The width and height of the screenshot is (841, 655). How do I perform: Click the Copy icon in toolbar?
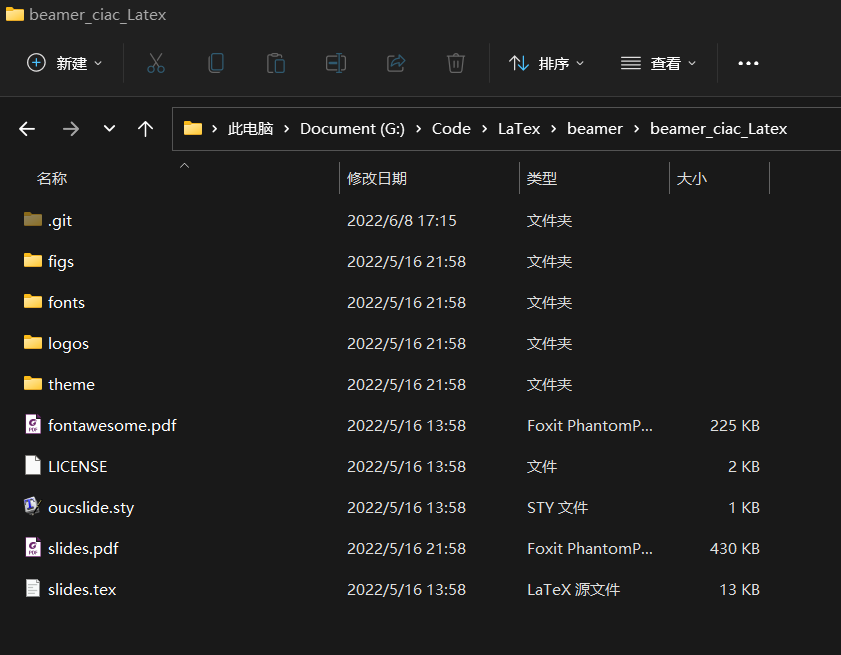215,63
